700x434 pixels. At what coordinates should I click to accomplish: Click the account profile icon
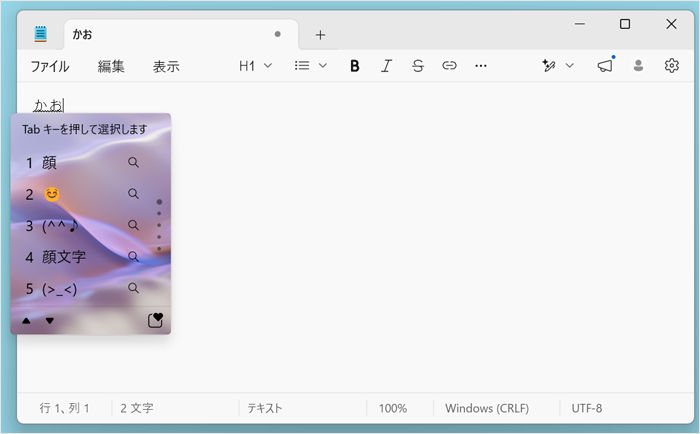638,66
